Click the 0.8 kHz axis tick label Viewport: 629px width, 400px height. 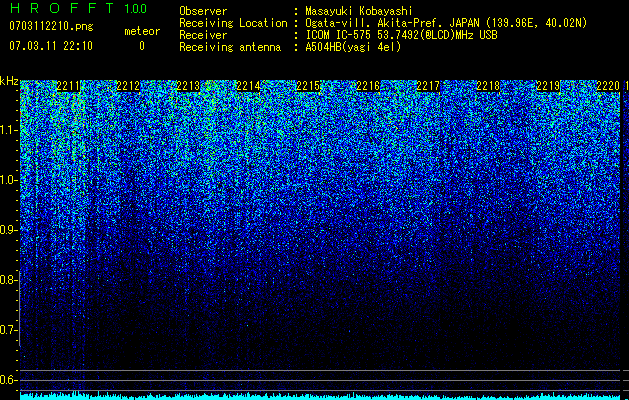click(x=8, y=280)
